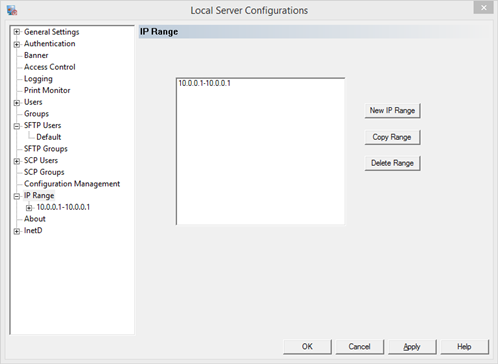Expand the InetD node
Viewport: 498px width, 364px height.
[x=17, y=231]
